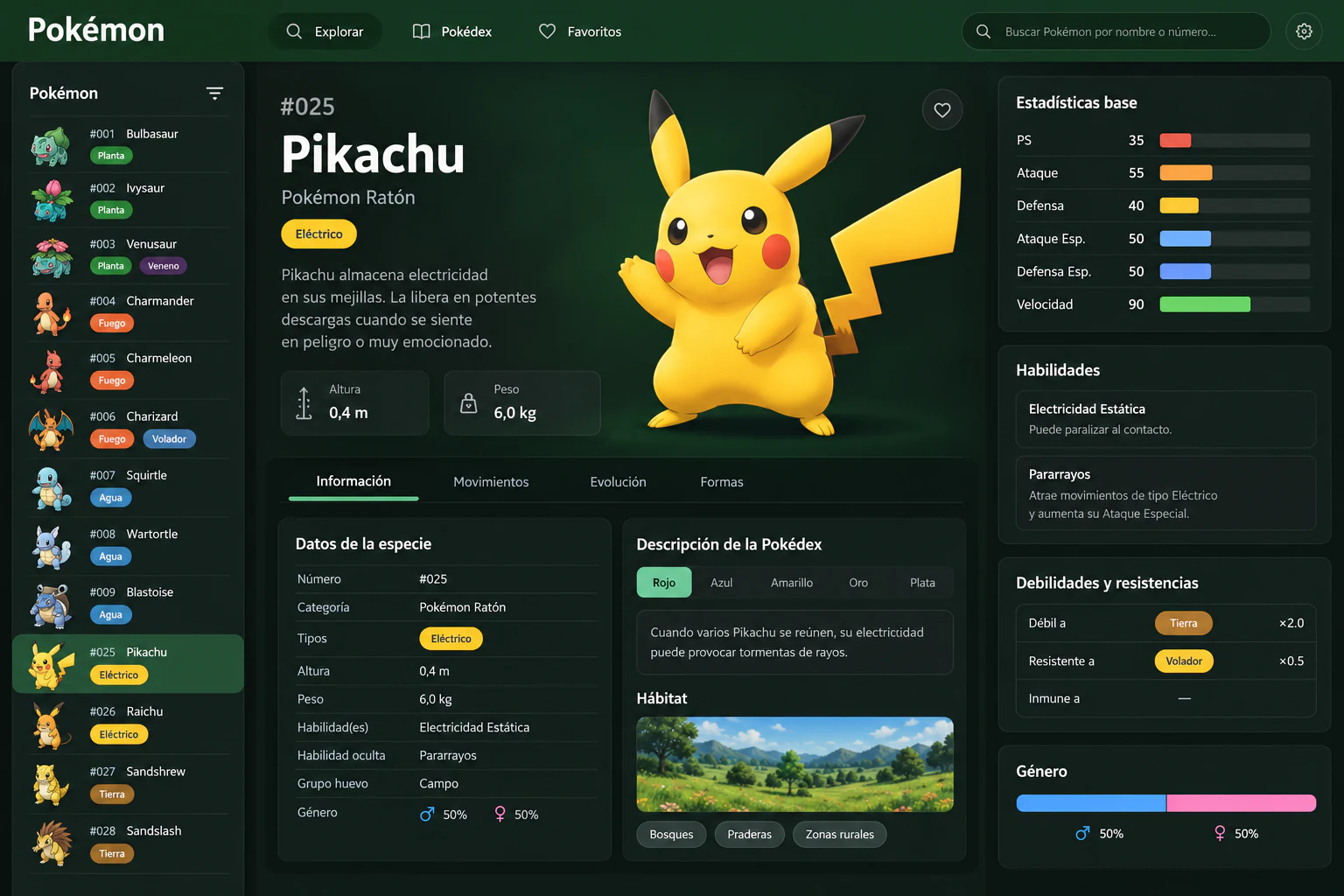Switch to the Movimientos tab
Viewport: 1344px width, 896px height.
(491, 482)
